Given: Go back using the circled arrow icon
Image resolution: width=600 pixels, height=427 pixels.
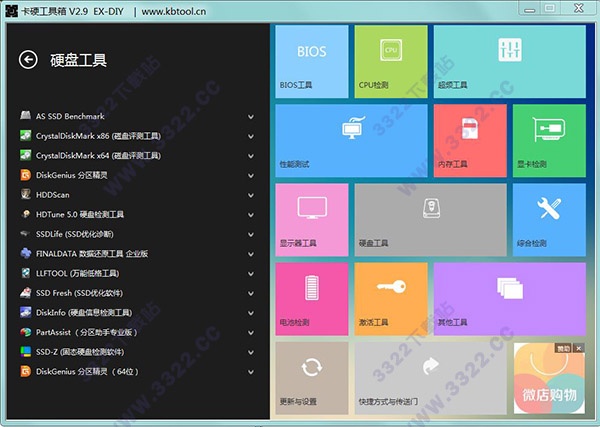Looking at the screenshot, I should [28, 60].
